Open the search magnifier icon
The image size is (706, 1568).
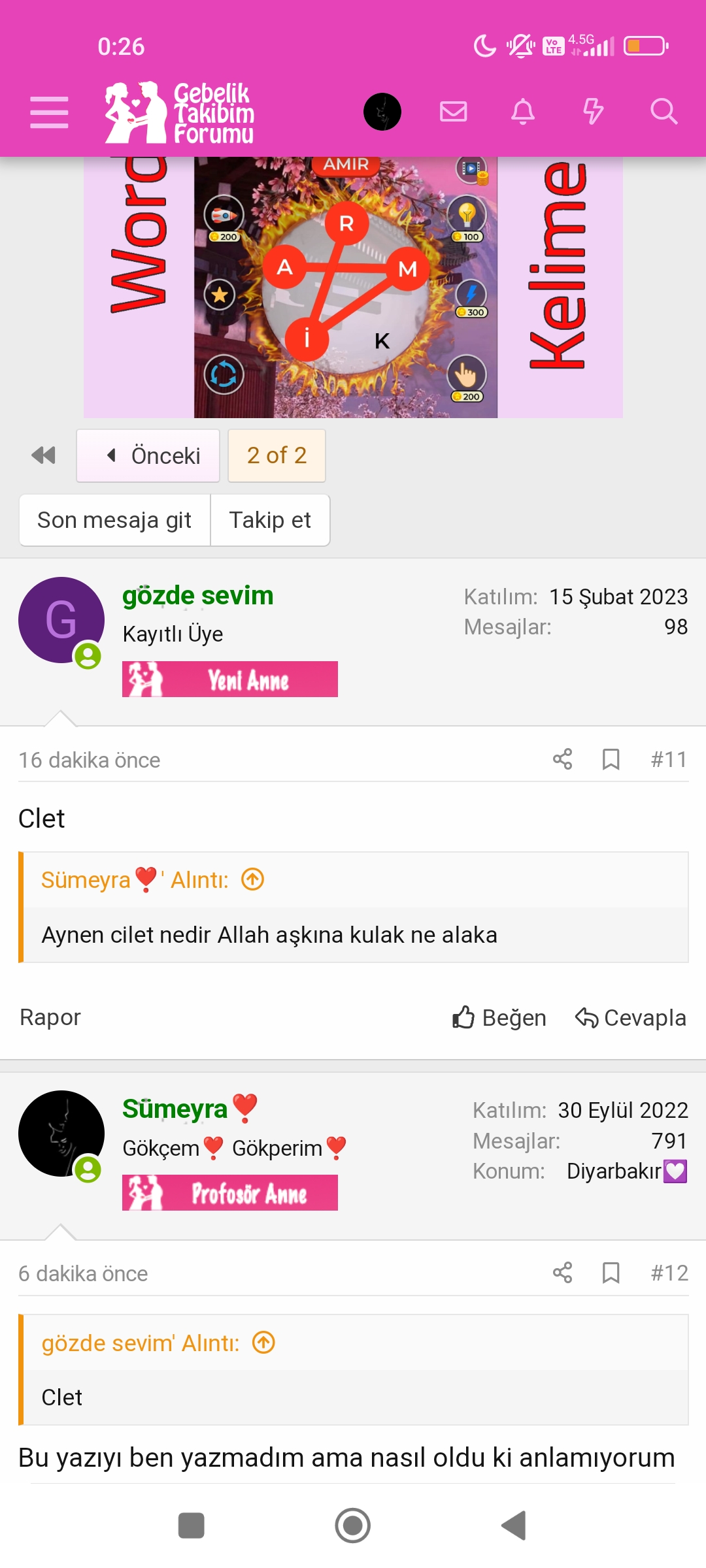tap(664, 112)
